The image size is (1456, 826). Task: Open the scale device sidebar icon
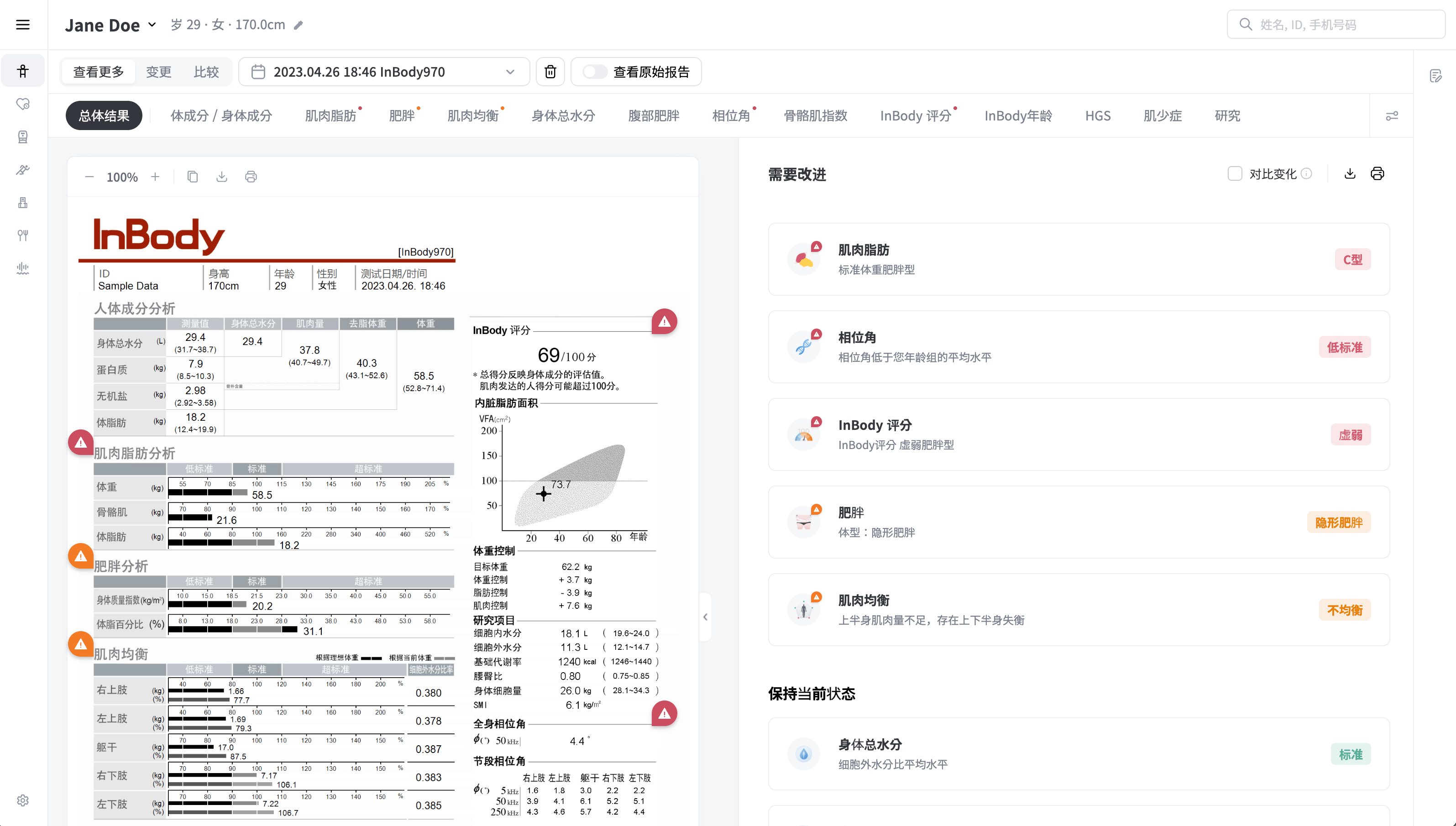point(23,203)
